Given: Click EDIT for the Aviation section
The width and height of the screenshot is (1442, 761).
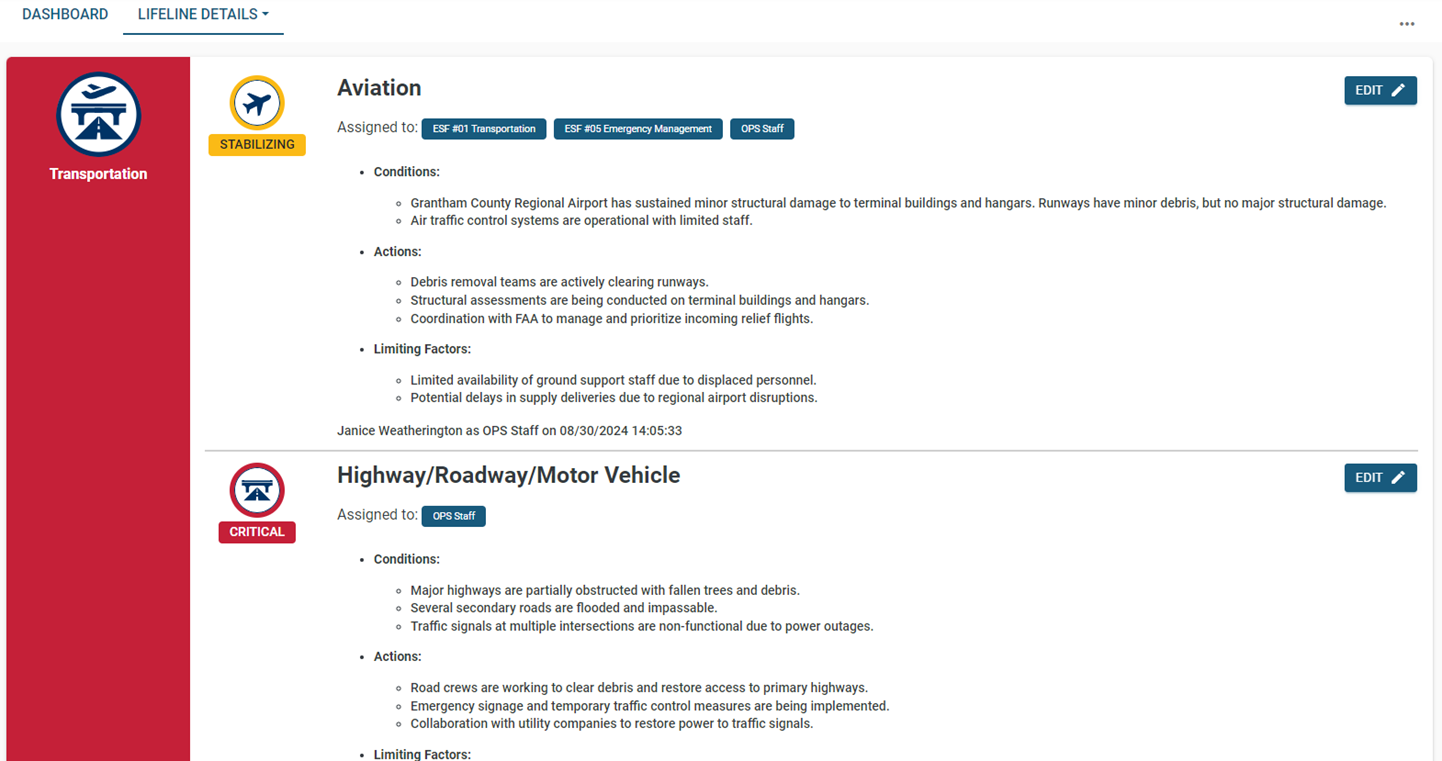Looking at the screenshot, I should 1380,89.
